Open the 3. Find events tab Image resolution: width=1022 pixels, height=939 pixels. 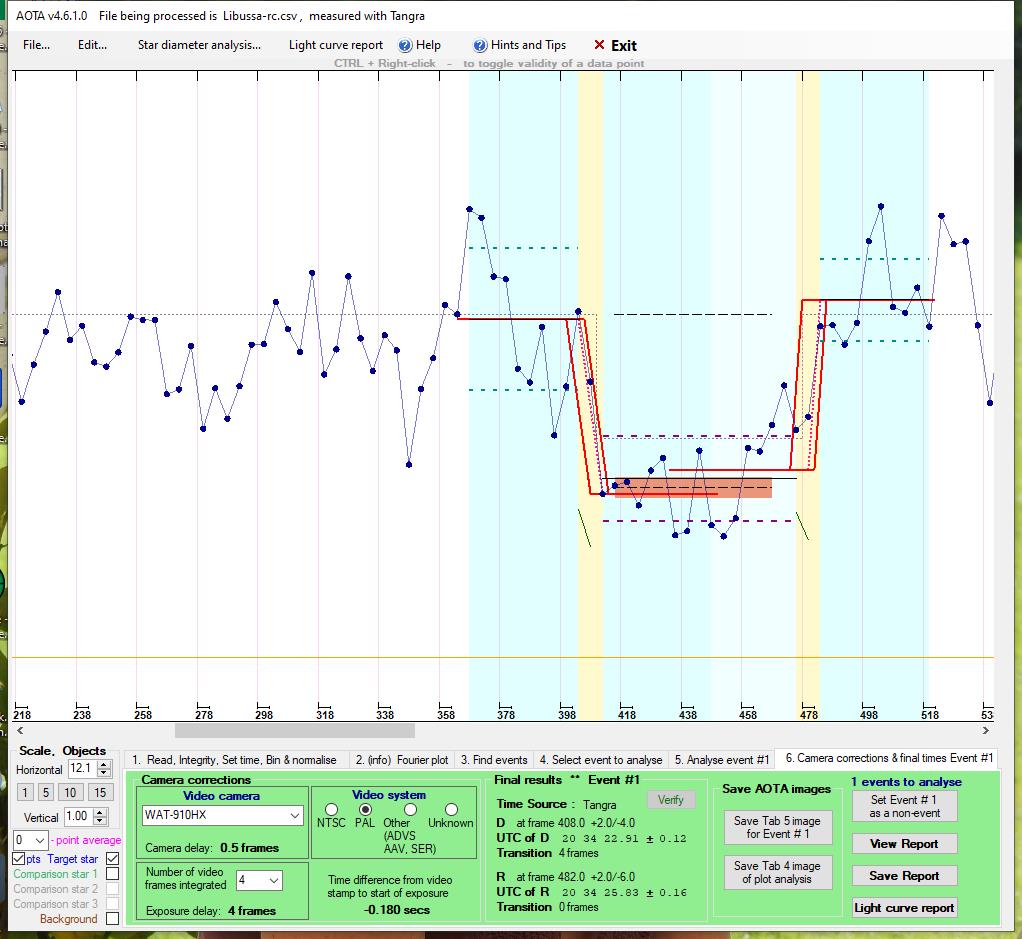[494, 760]
